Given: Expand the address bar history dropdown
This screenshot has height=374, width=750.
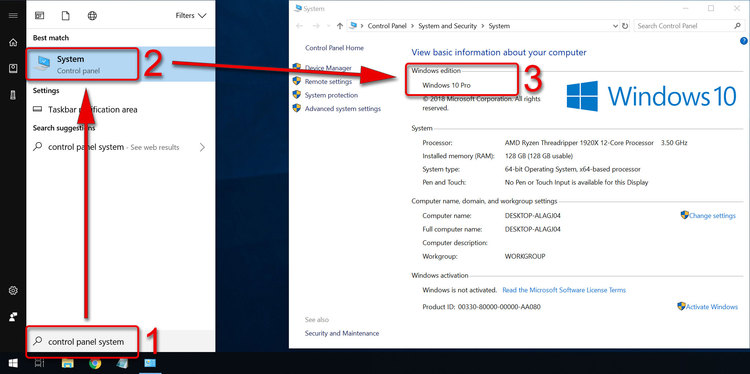Looking at the screenshot, I should point(615,26).
